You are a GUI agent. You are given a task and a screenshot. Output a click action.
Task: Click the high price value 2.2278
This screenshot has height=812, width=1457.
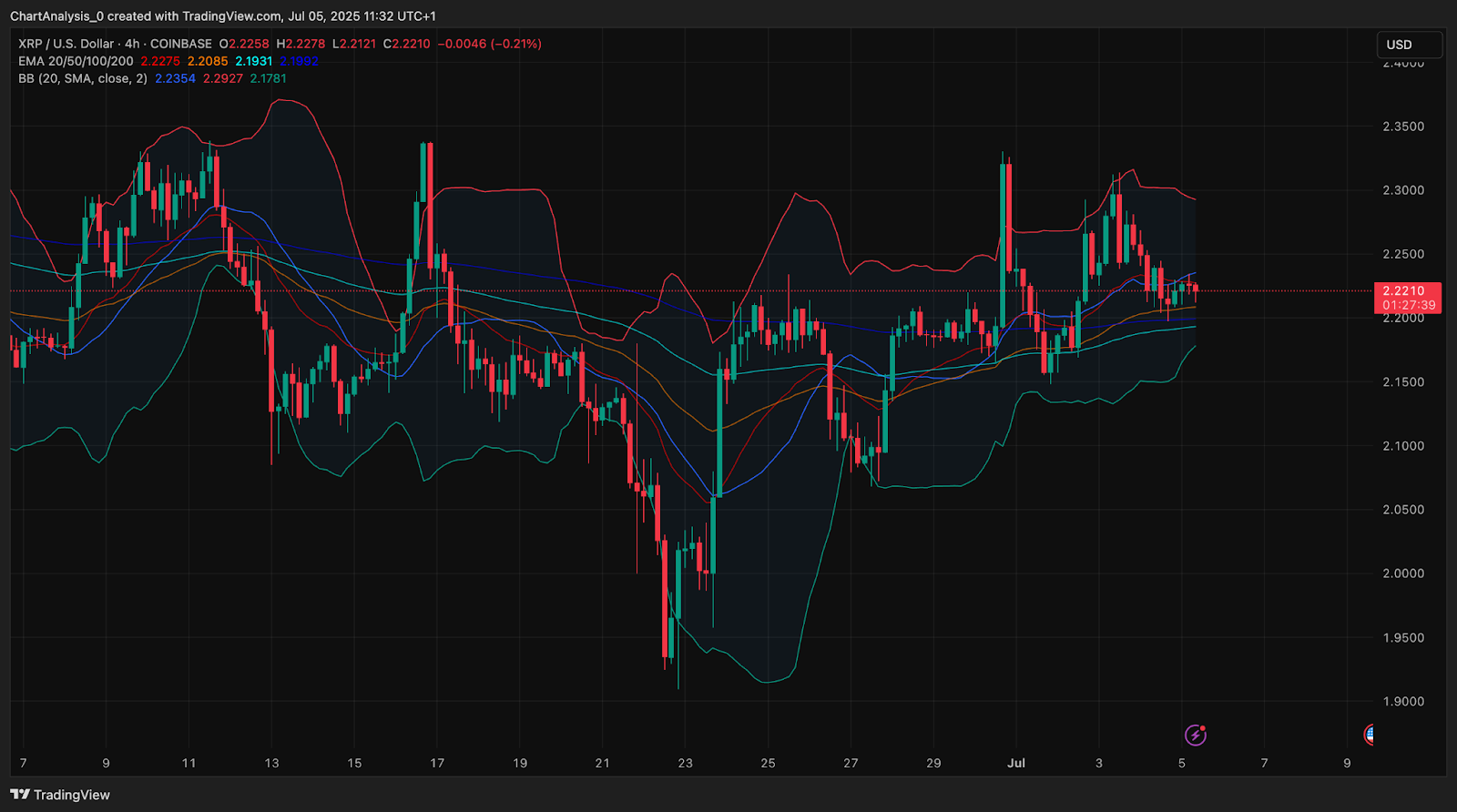[305, 44]
